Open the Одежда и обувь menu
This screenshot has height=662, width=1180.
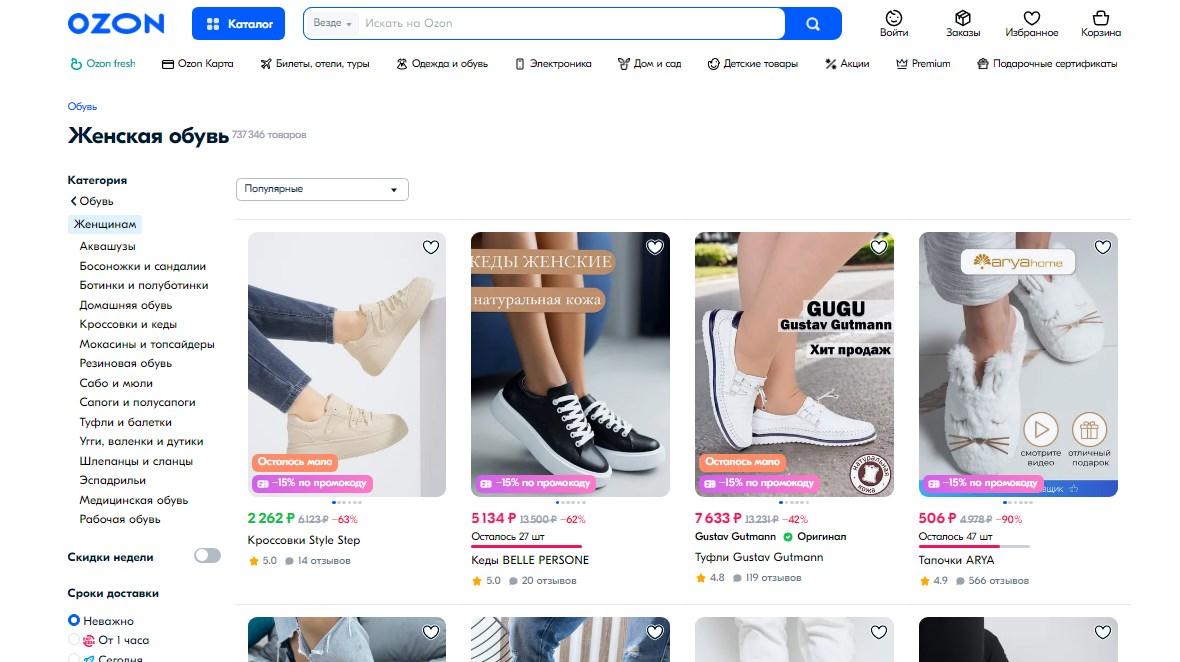(x=442, y=64)
